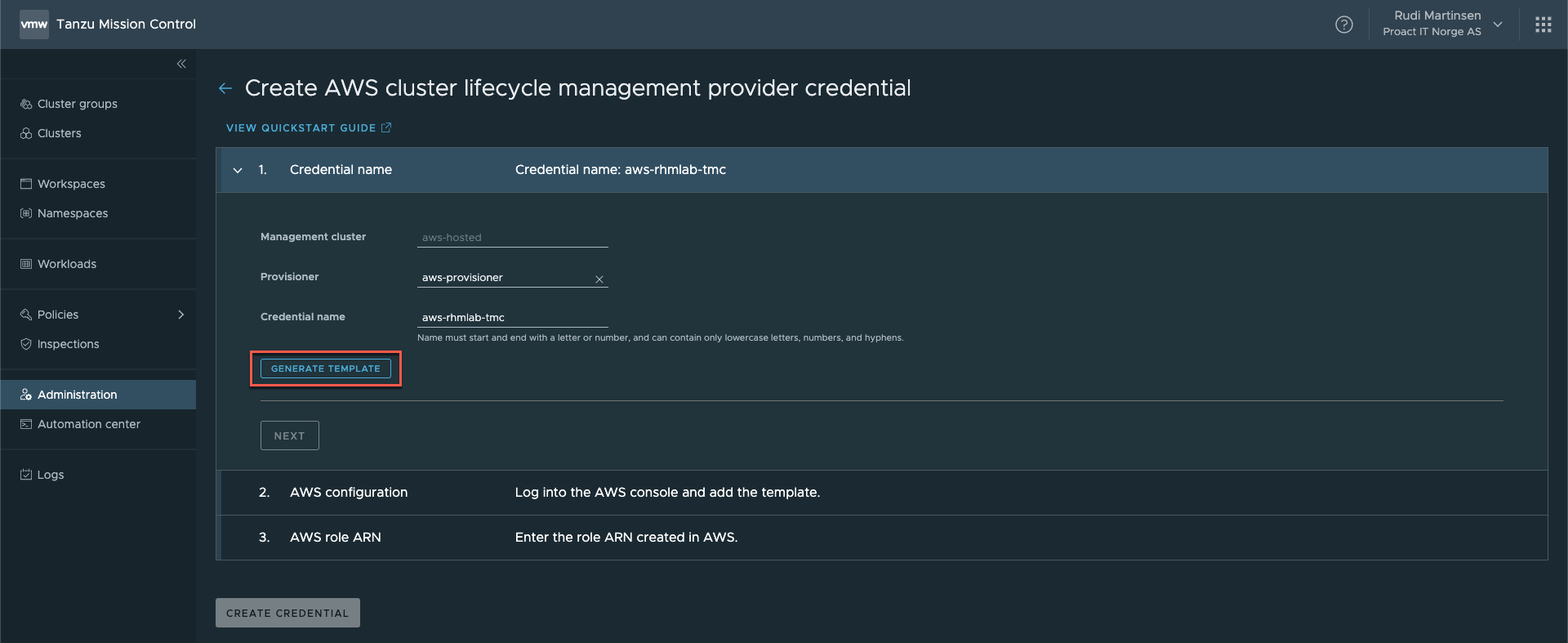The width and height of the screenshot is (1568, 643).
Task: Click the 'Proact IT Norge AS' organization text
Action: pos(1432,32)
